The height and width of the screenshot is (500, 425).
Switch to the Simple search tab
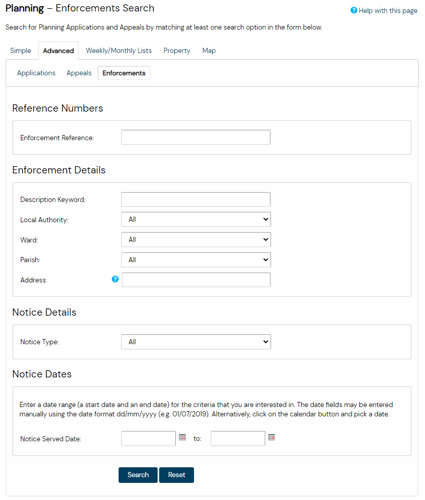[x=21, y=51]
